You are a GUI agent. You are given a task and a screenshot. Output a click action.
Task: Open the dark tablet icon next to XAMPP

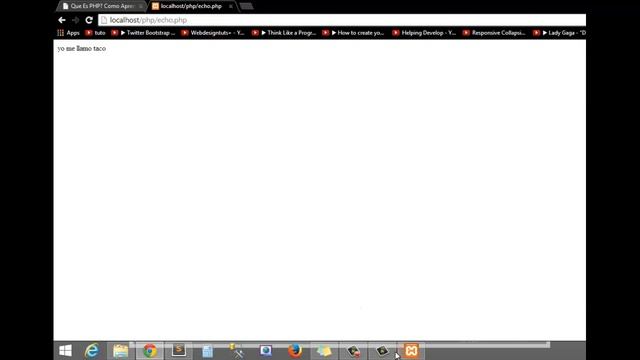coord(382,351)
